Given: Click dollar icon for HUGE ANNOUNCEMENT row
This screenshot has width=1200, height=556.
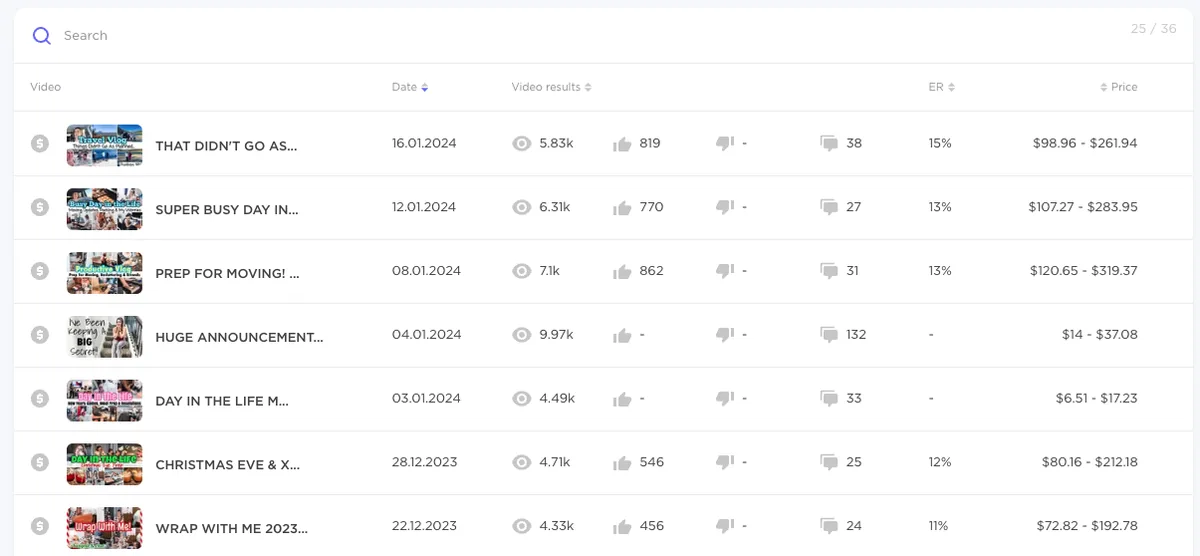Looking at the screenshot, I should click(x=40, y=335).
